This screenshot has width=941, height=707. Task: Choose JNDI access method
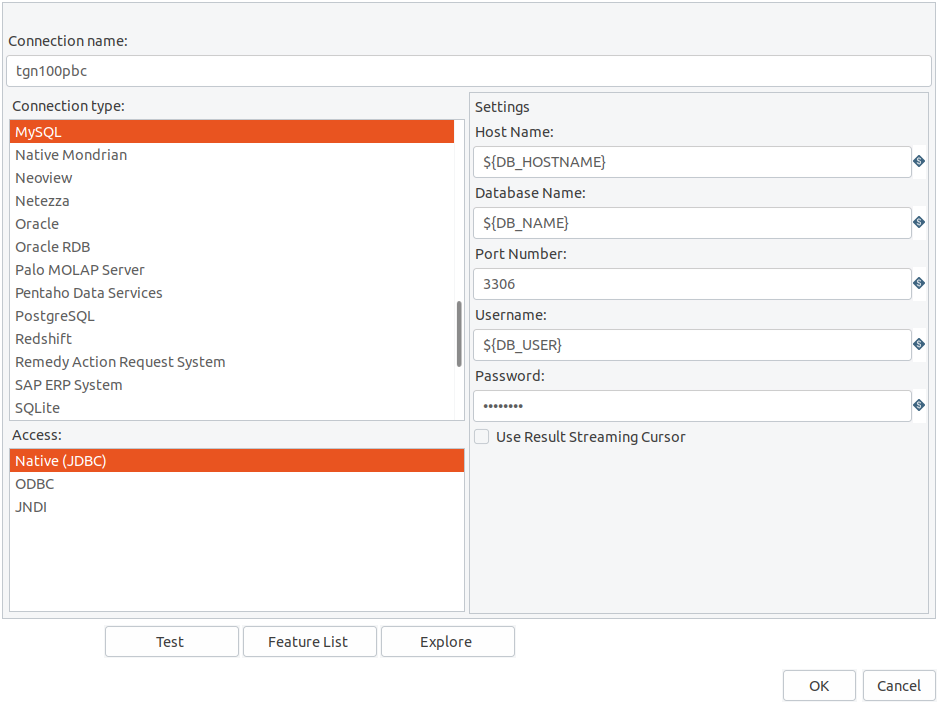click(x=237, y=507)
